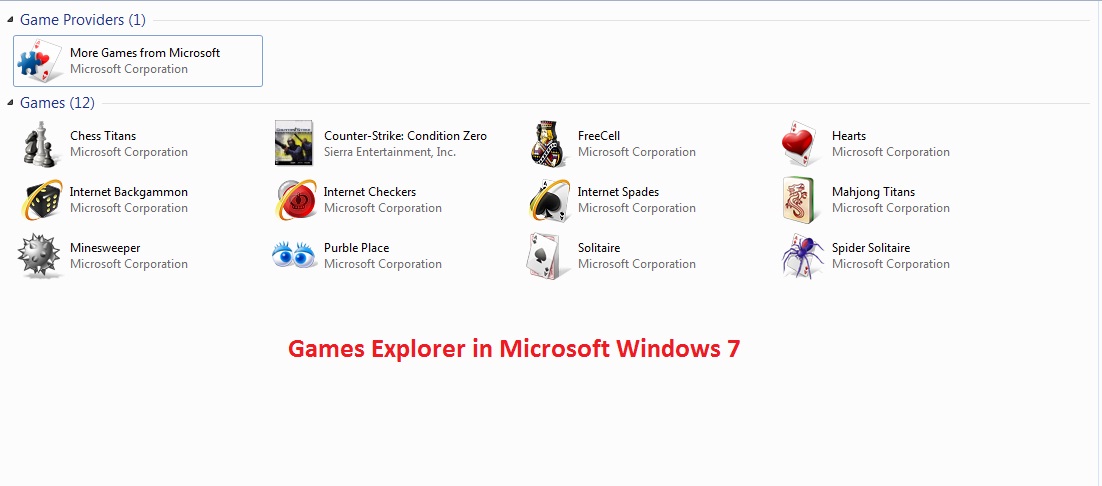Viewport: 1102px width, 486px height.
Task: Open the Purble Place eyes icon
Action: coord(294,256)
